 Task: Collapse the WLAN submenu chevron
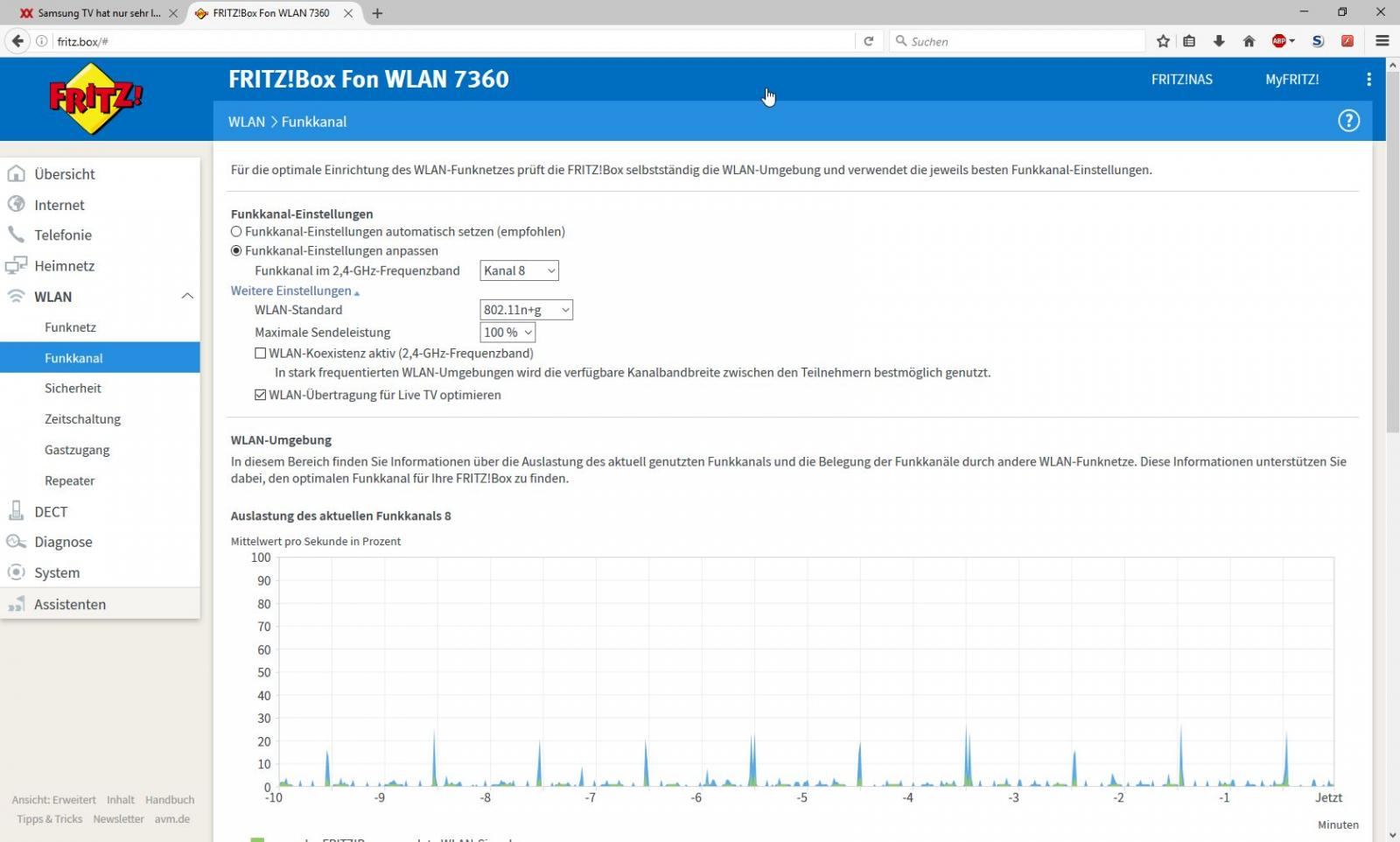[x=186, y=296]
